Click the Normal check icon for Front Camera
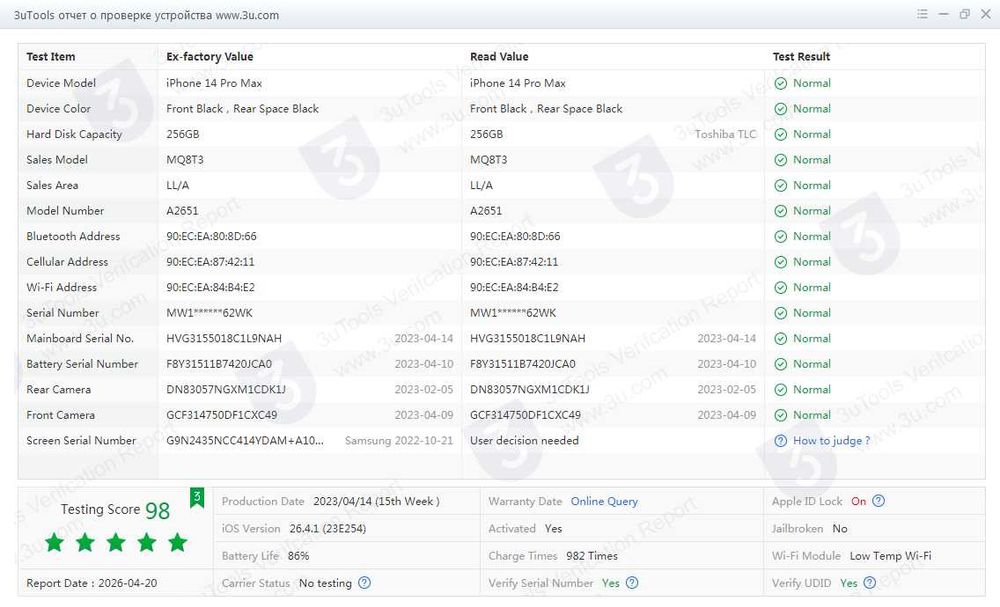 click(781, 415)
